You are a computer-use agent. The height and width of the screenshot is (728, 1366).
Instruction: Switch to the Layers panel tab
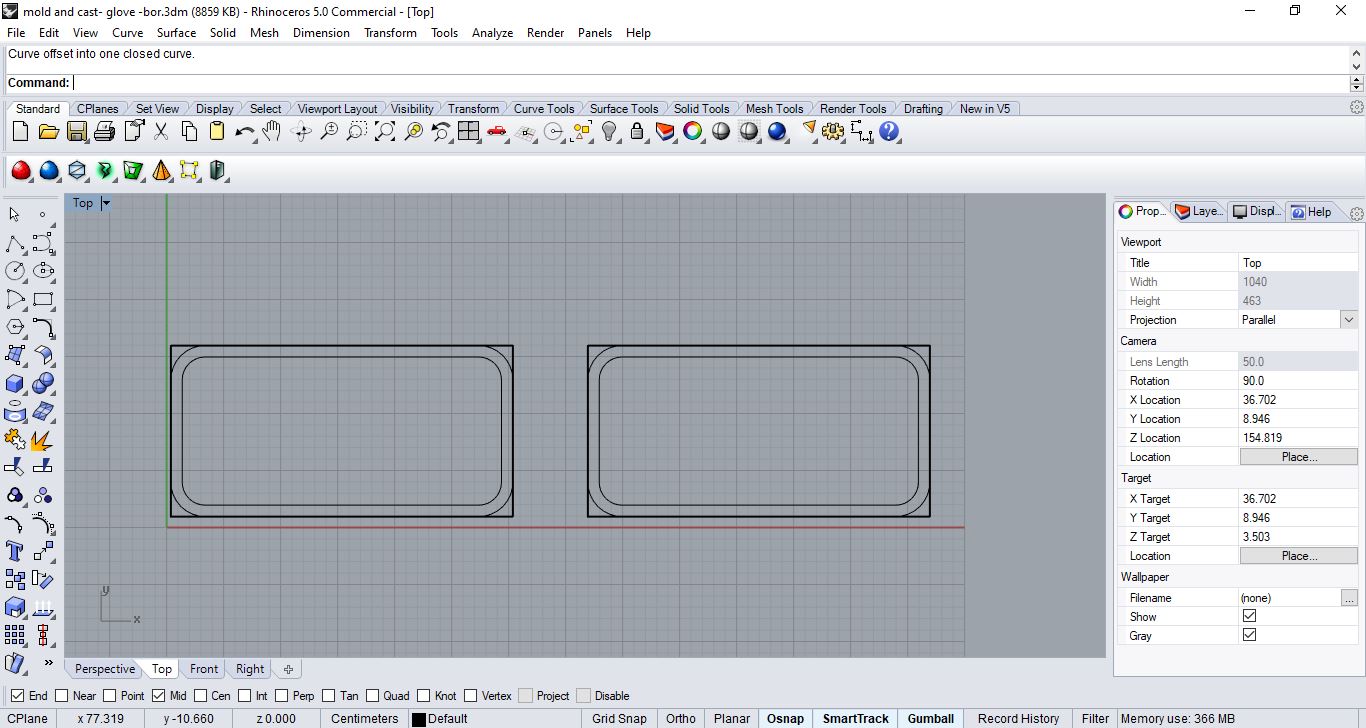1199,211
